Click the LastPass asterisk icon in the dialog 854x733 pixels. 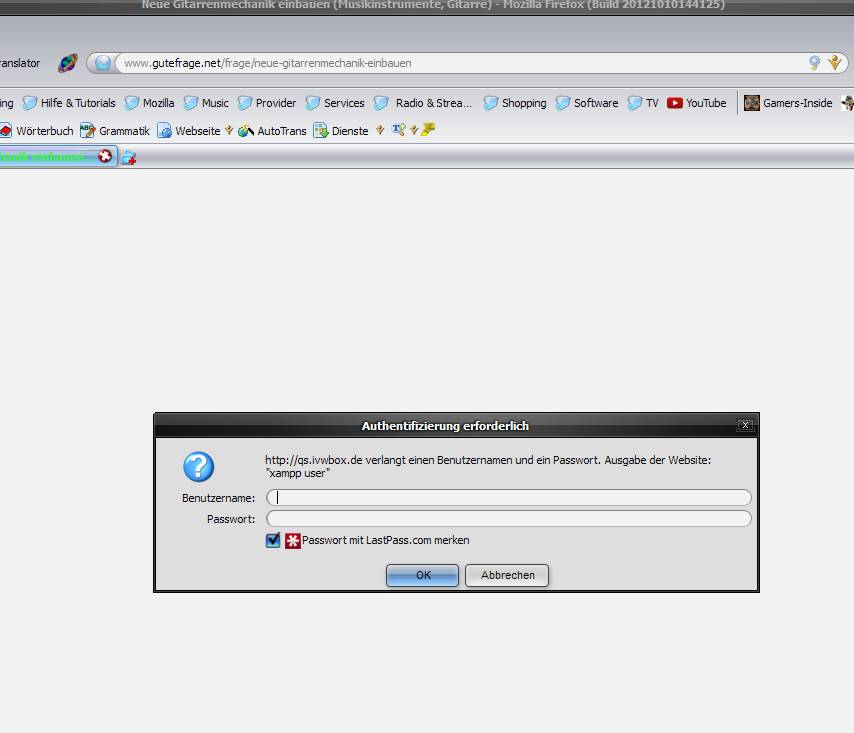(290, 540)
